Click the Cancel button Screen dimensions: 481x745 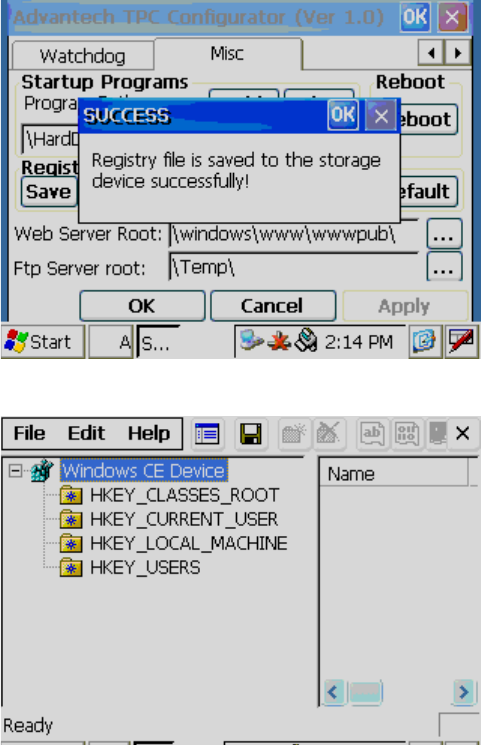[273, 306]
